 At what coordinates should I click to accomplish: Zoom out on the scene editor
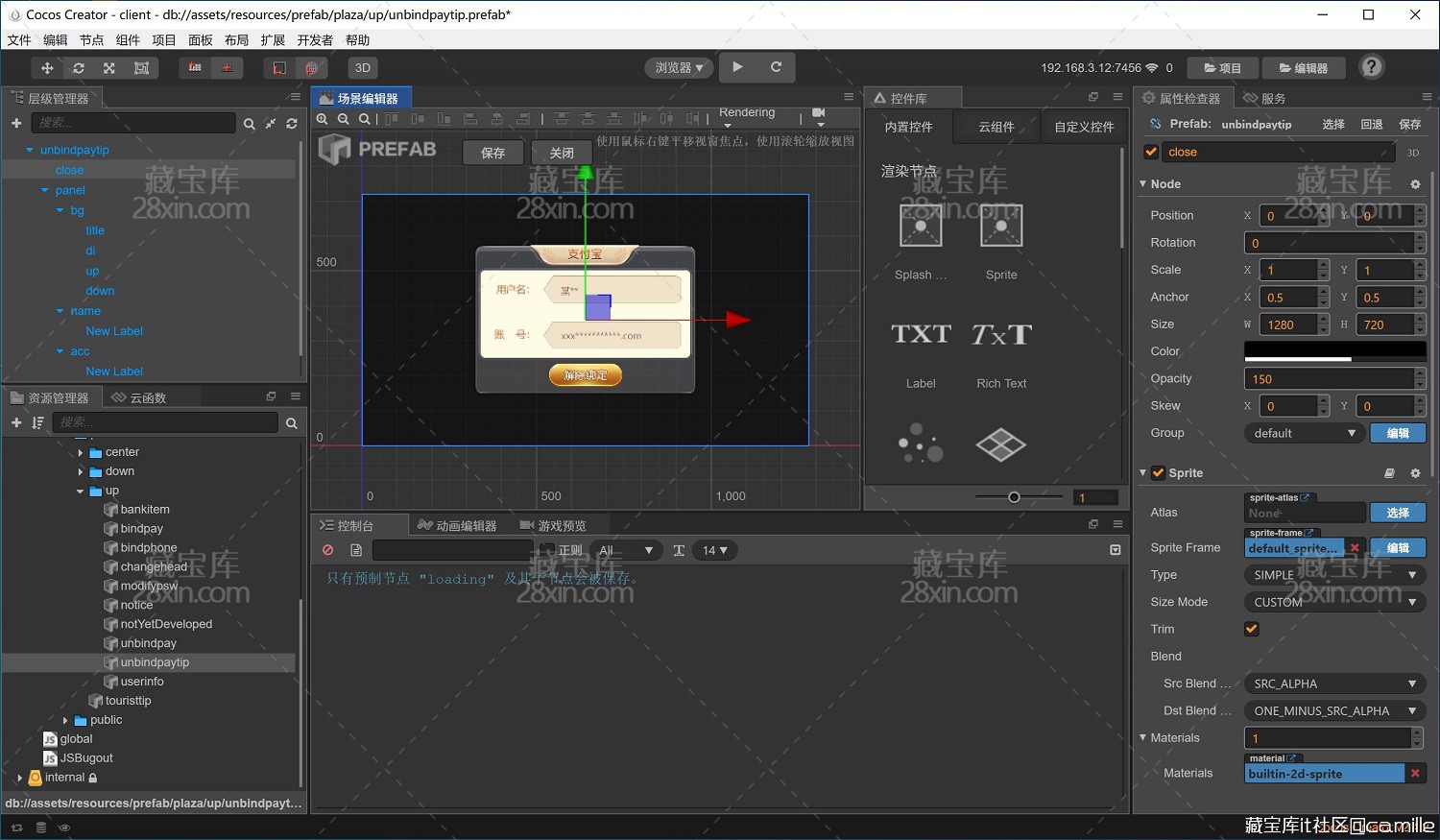pos(344,119)
